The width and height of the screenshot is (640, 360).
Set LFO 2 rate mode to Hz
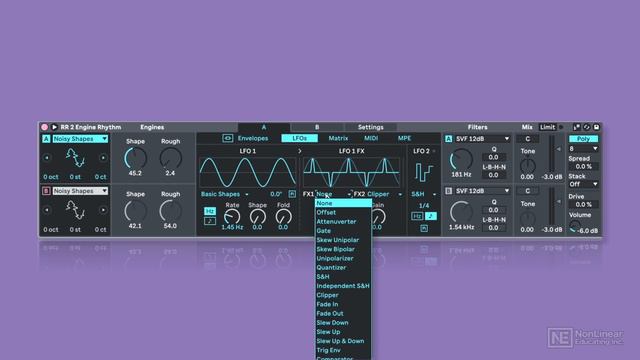point(417,216)
